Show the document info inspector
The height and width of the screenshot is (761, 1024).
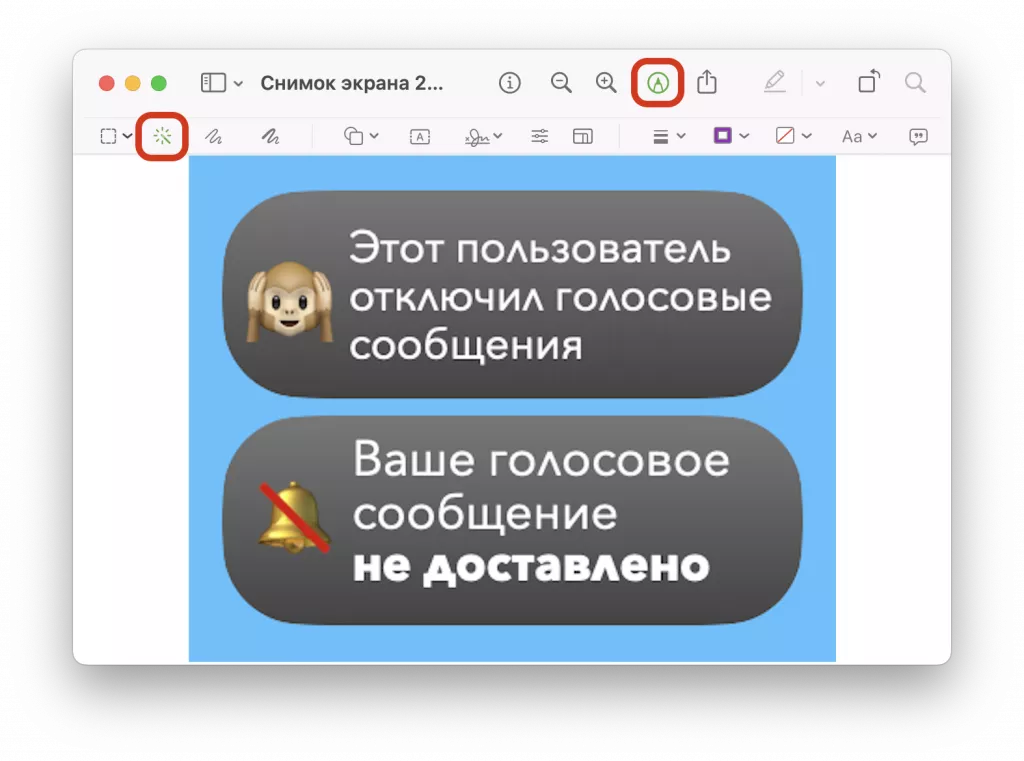coord(510,83)
